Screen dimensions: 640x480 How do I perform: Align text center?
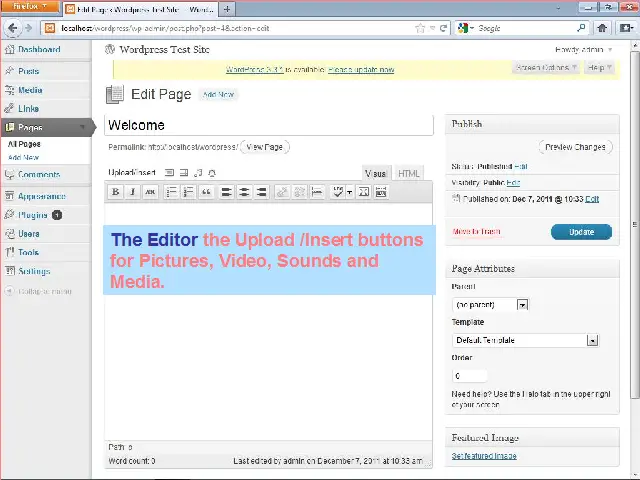click(244, 192)
